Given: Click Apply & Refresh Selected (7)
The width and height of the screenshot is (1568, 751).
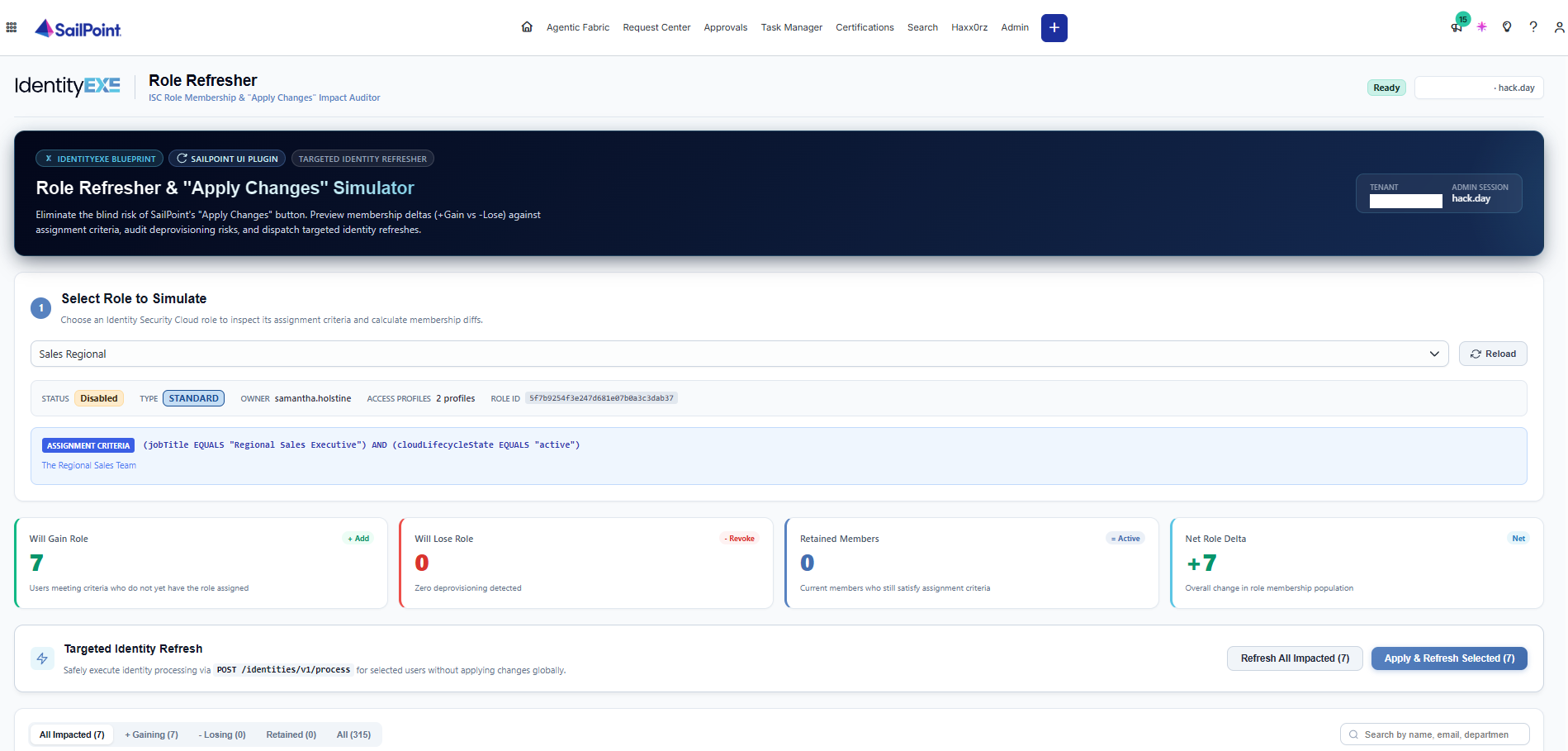Looking at the screenshot, I should tap(1449, 658).
